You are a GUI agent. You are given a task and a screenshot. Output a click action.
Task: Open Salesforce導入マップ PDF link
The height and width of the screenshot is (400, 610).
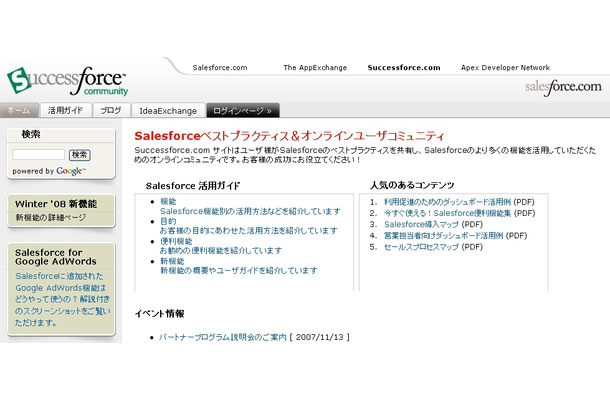coord(421,225)
